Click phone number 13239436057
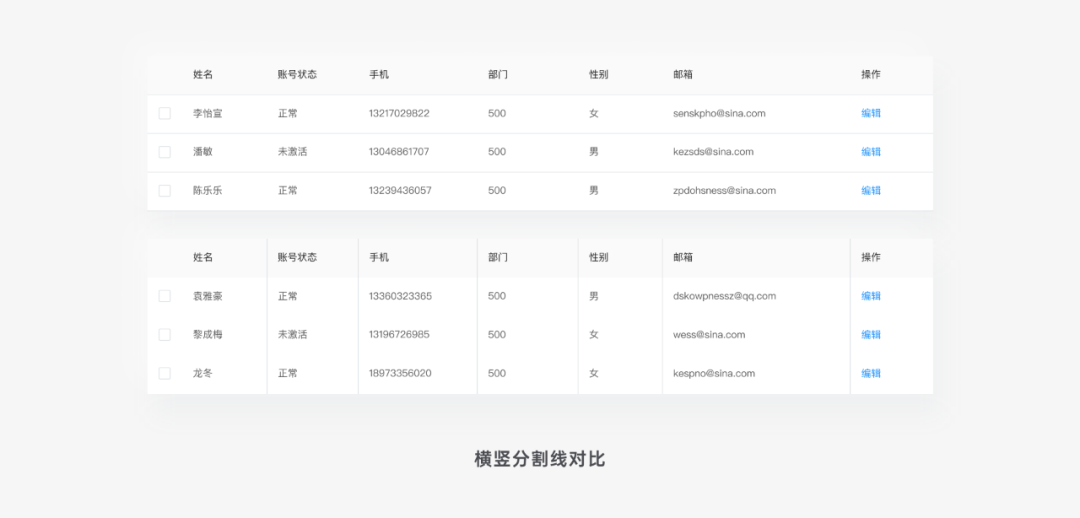Screen dimensions: 1080x518 pos(400,190)
